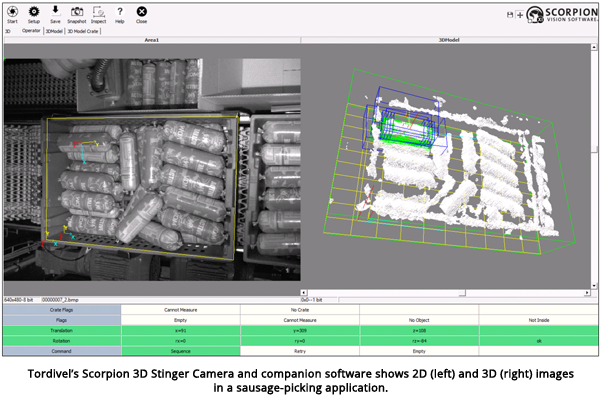Click the small save icon near logo

pyautogui.click(x=510, y=15)
